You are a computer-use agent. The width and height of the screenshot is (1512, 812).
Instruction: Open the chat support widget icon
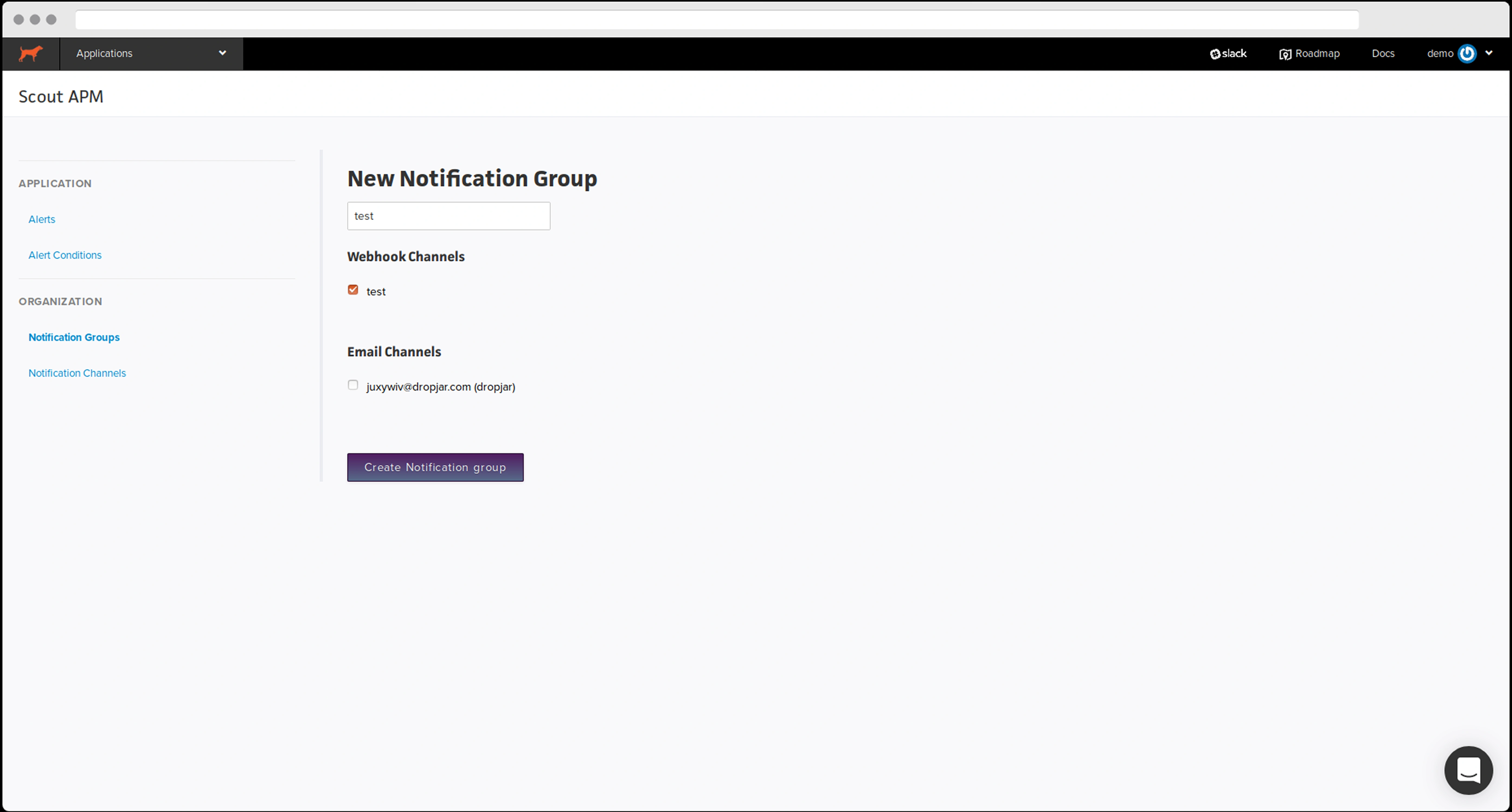click(x=1468, y=770)
